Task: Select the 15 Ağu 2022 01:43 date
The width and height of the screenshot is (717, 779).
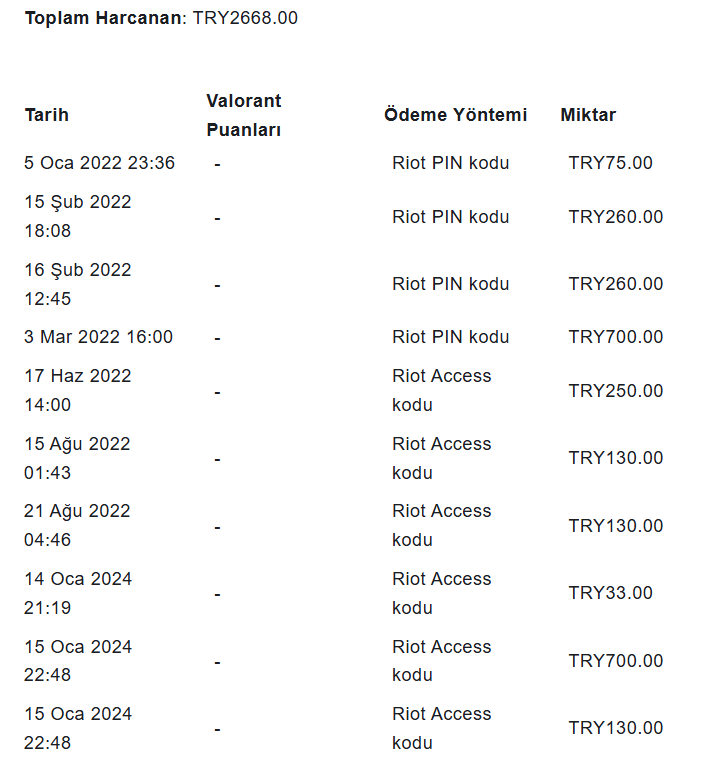Action: [x=77, y=458]
